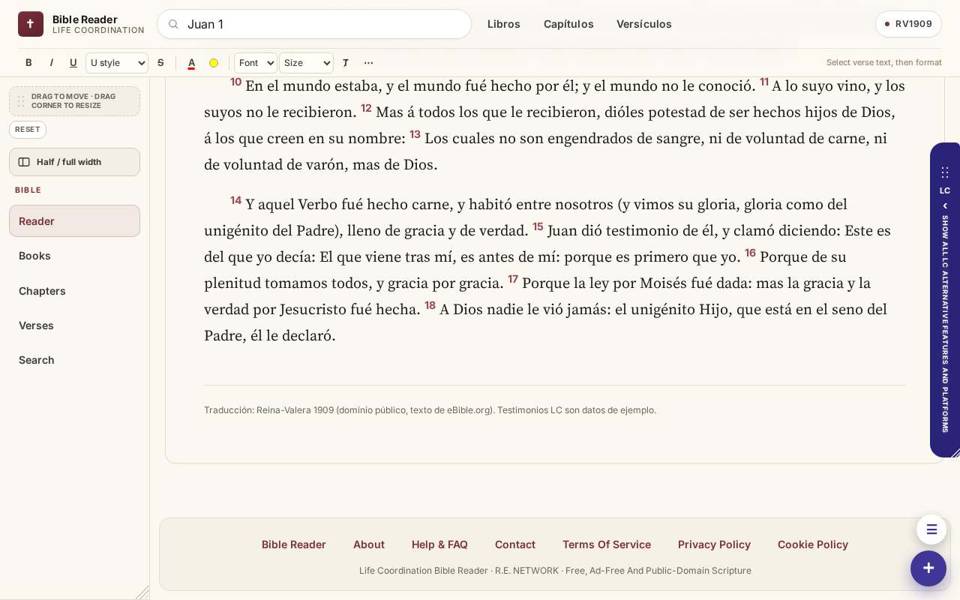Open the Versículos menu
The width and height of the screenshot is (960, 600).
643,24
